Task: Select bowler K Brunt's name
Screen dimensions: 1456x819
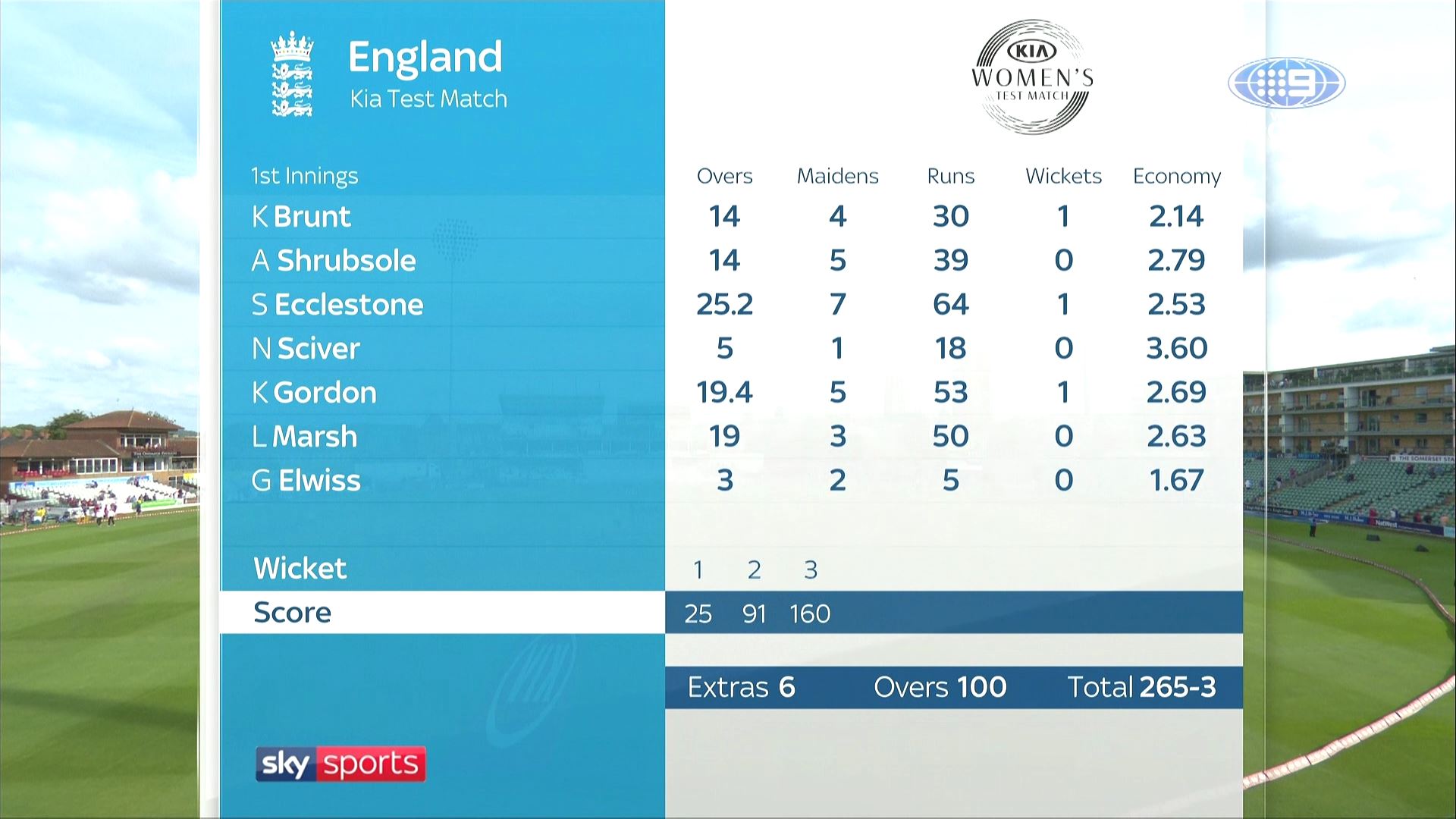Action: coord(301,217)
